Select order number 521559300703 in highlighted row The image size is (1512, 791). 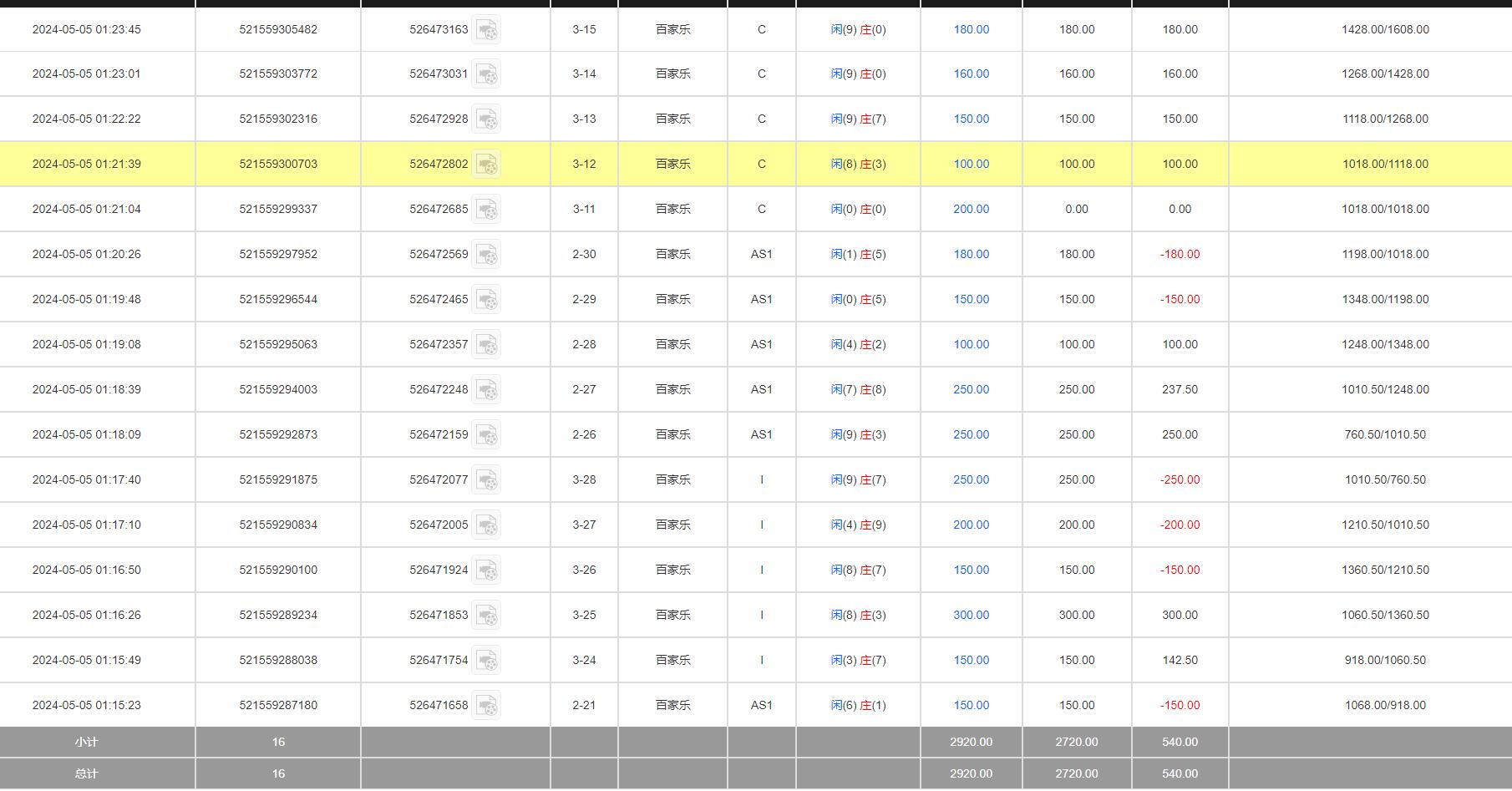point(278,165)
